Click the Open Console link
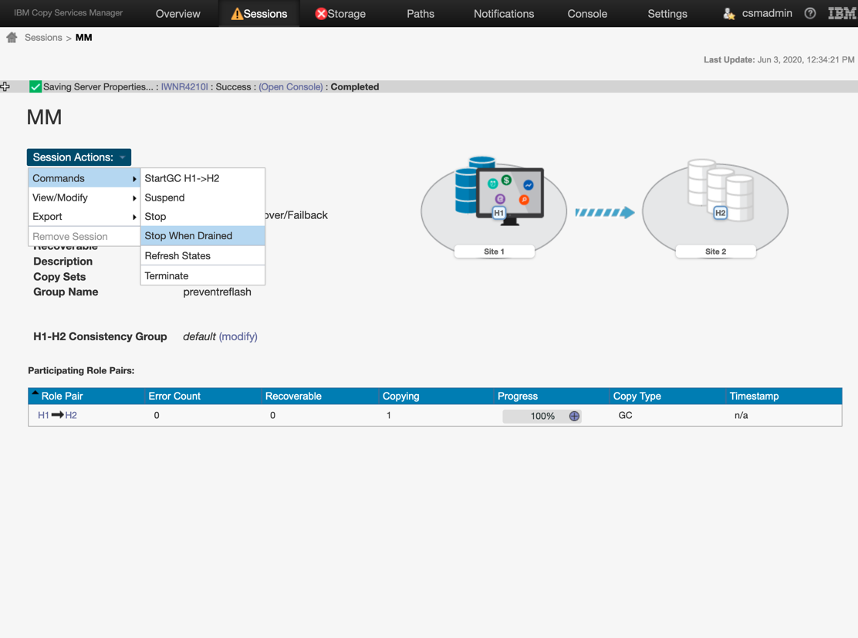This screenshot has width=858, height=638. coord(291,86)
